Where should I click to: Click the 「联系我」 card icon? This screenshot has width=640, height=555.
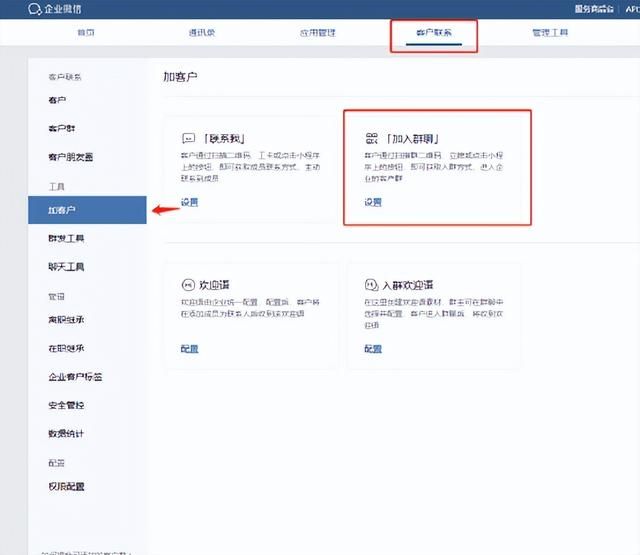[188, 138]
